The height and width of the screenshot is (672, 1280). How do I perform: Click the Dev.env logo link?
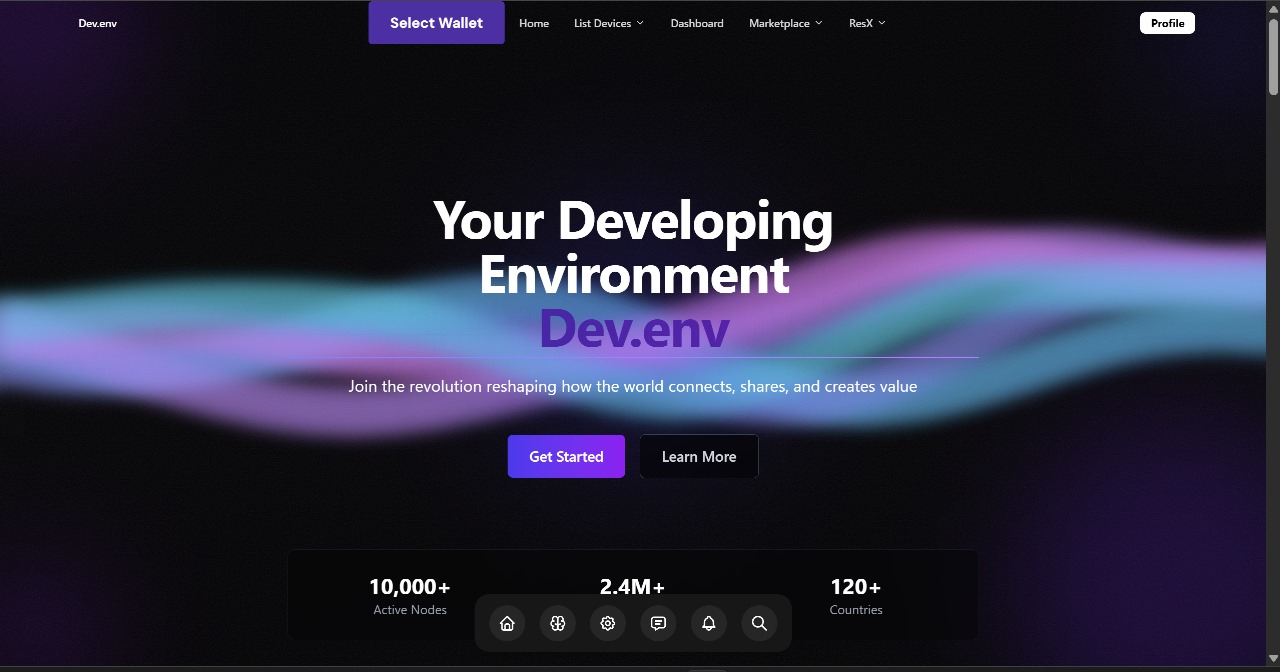coord(98,23)
